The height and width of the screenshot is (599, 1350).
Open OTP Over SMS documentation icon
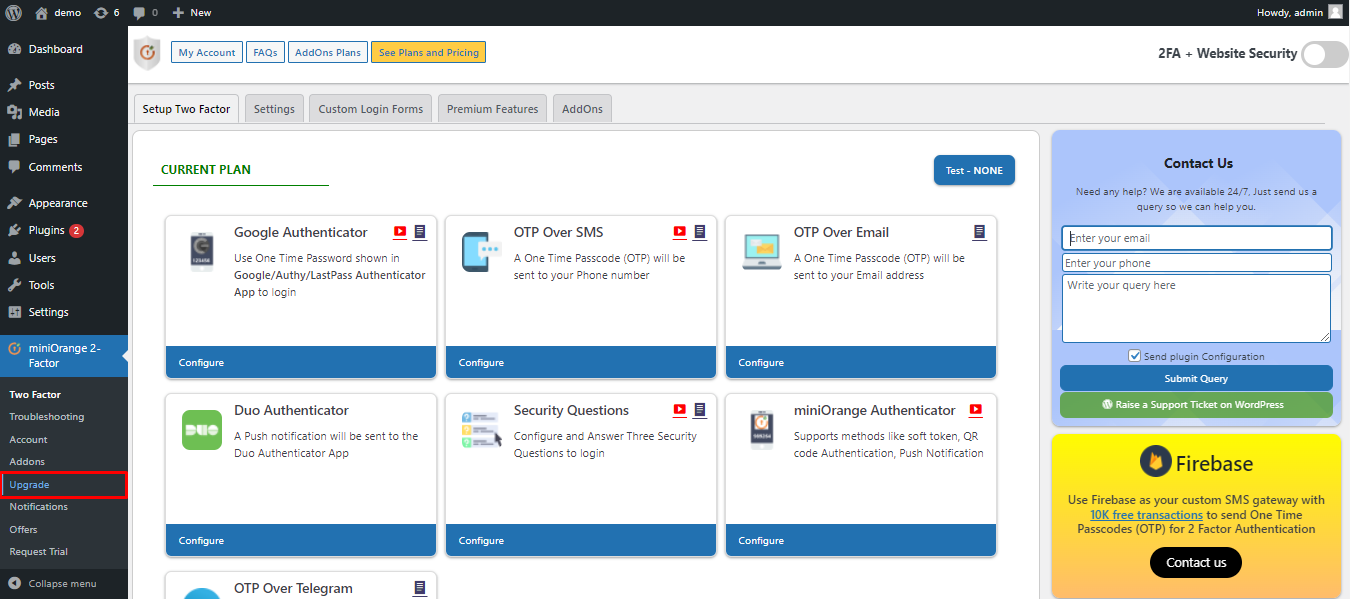(x=700, y=232)
